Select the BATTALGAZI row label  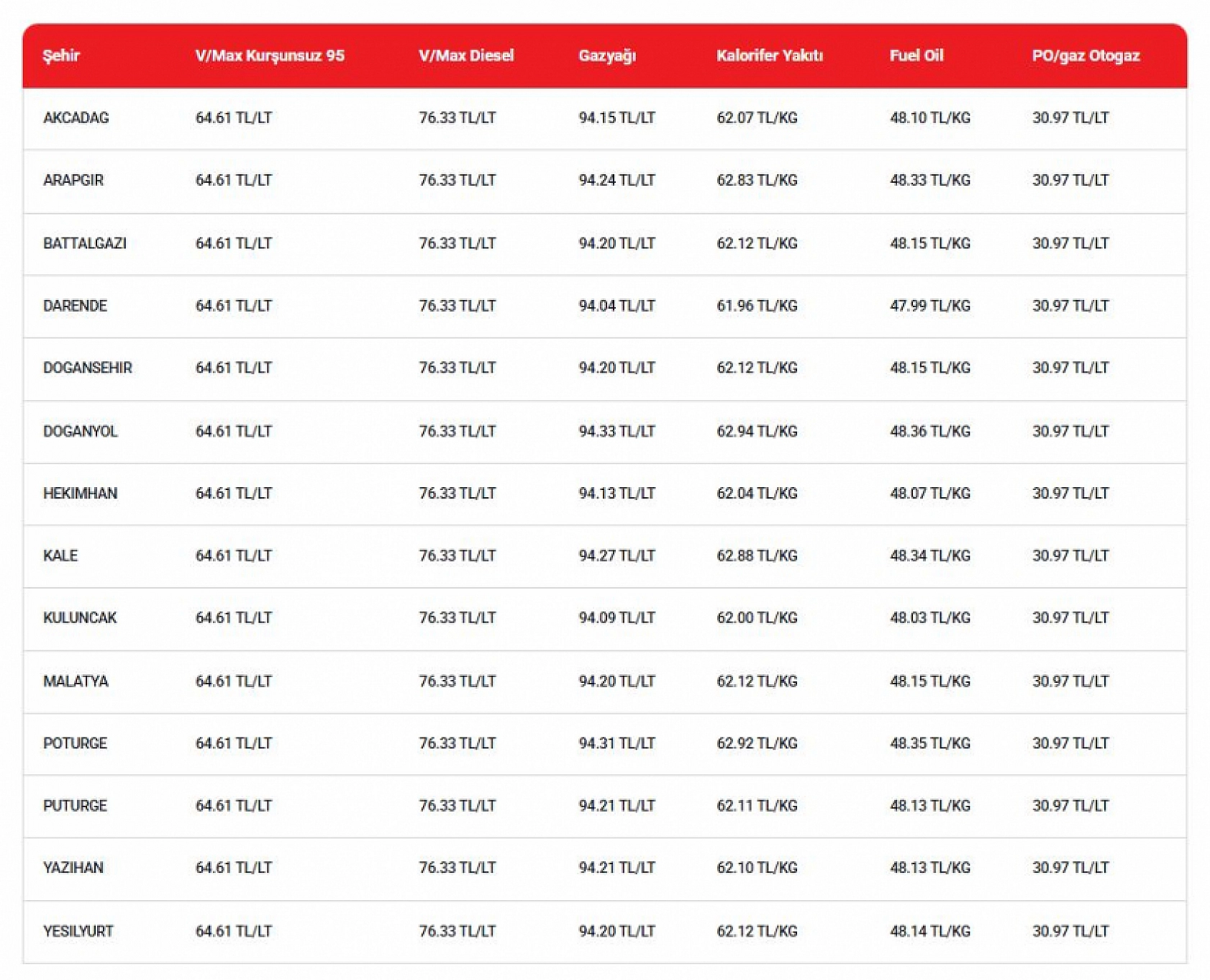tap(85, 243)
